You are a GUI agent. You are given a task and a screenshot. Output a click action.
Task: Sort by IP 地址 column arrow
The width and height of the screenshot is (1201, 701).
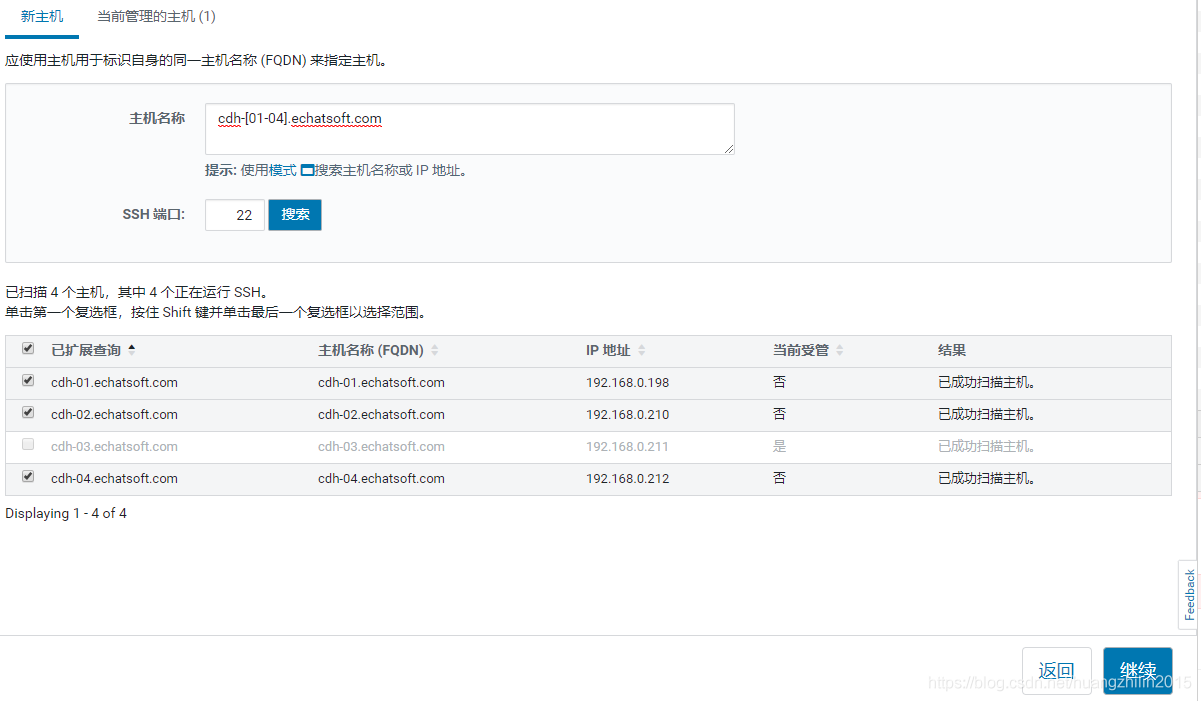click(x=642, y=350)
